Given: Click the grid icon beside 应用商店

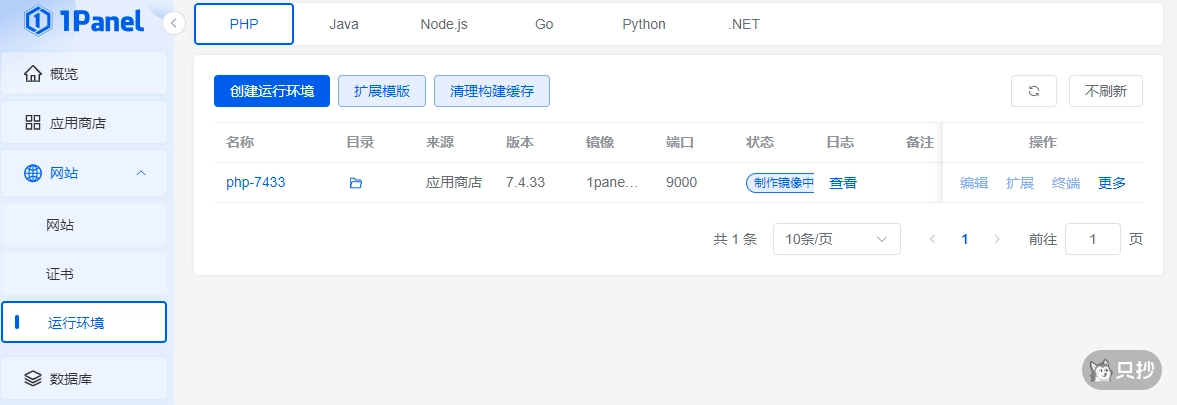Looking at the screenshot, I should coord(32,123).
